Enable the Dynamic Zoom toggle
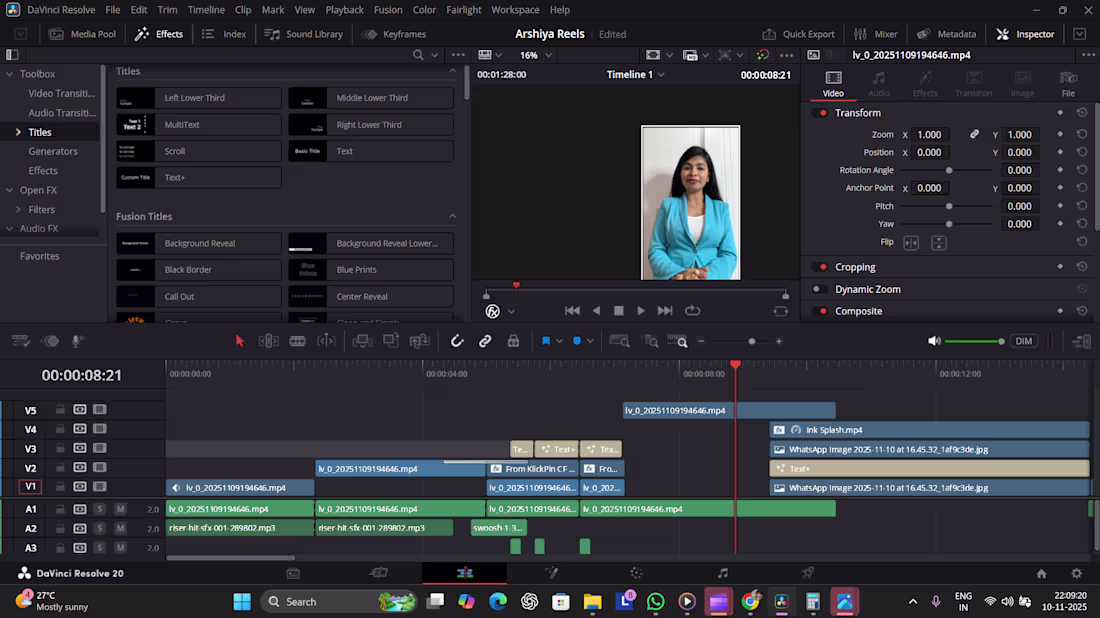1100x618 pixels. click(x=817, y=289)
